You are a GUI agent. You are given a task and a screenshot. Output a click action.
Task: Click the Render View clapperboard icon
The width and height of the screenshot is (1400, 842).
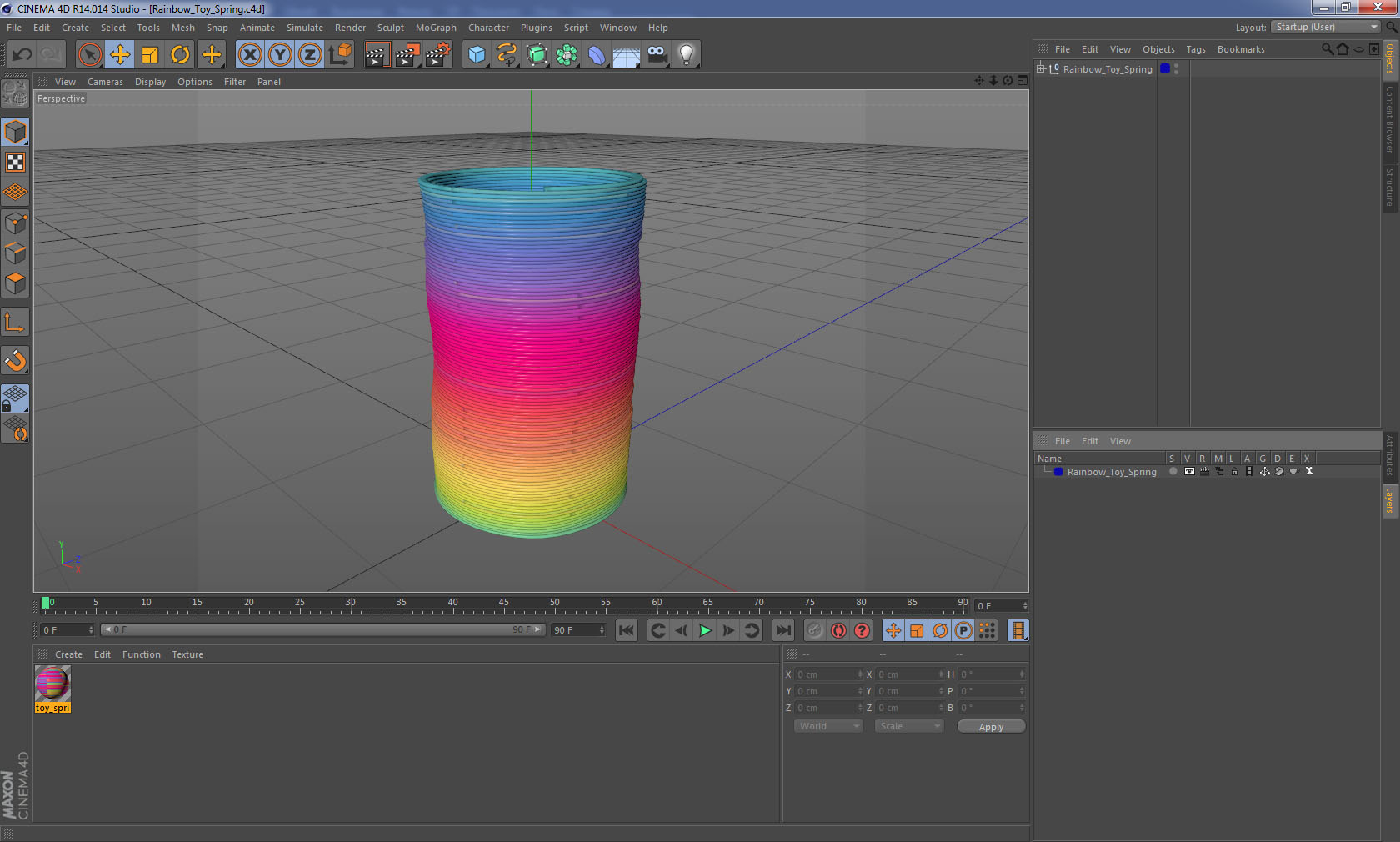(377, 55)
